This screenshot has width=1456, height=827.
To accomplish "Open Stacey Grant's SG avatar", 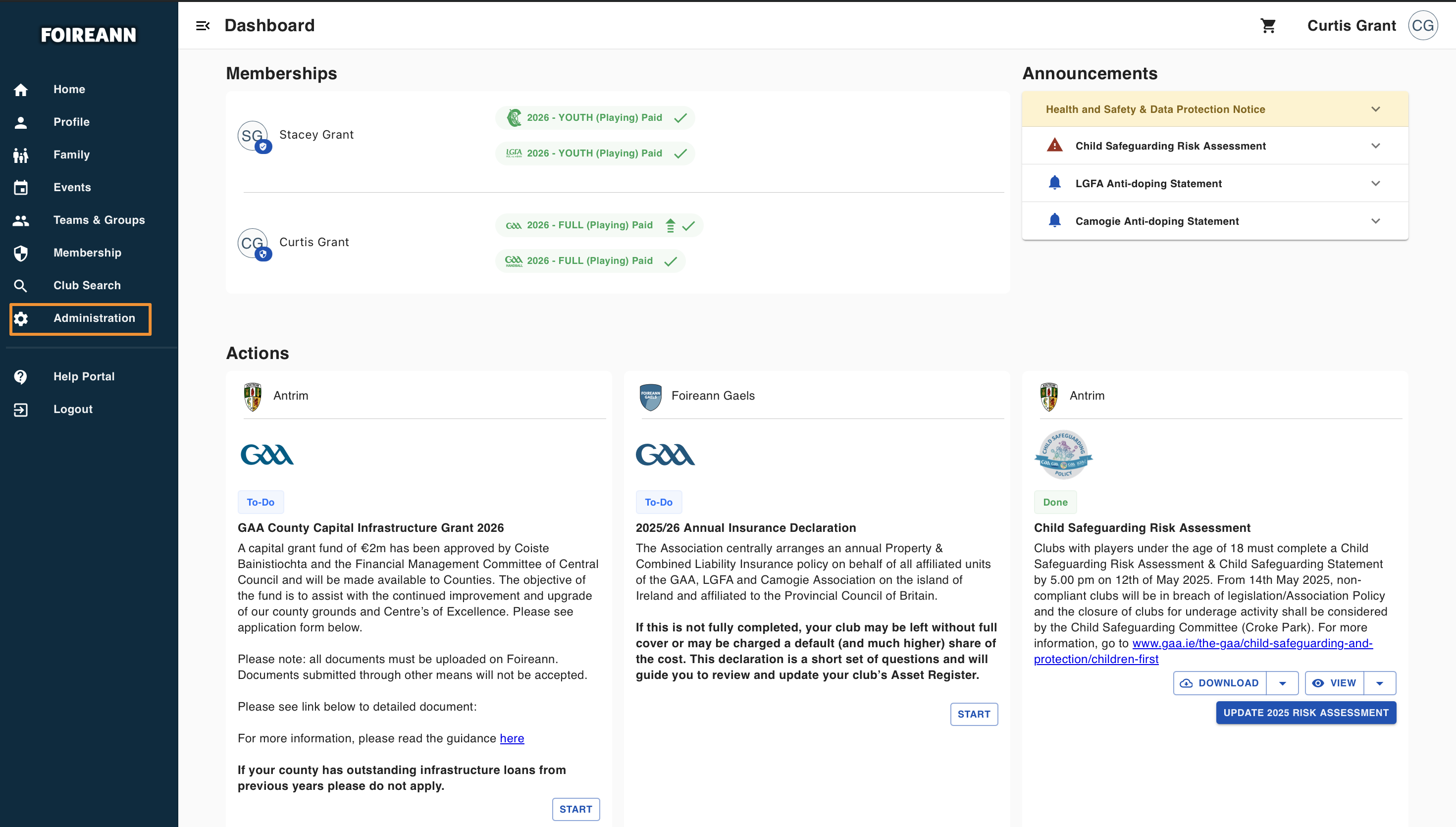I will click(253, 136).
